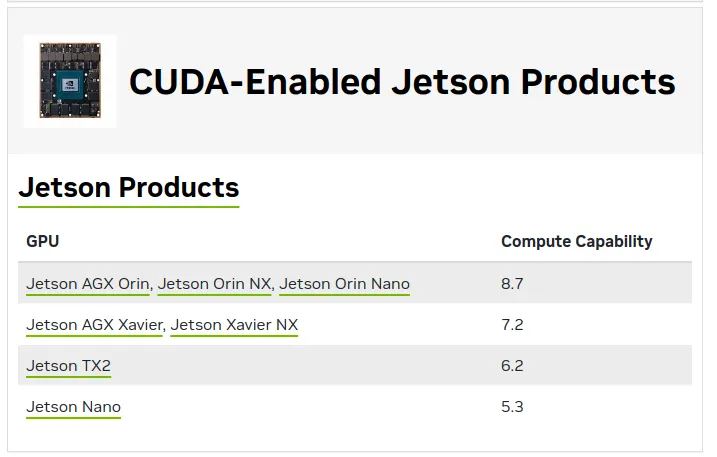Open the Jetson AGX Xavier link
Viewport: 717px width, 457px height.
[x=94, y=325]
